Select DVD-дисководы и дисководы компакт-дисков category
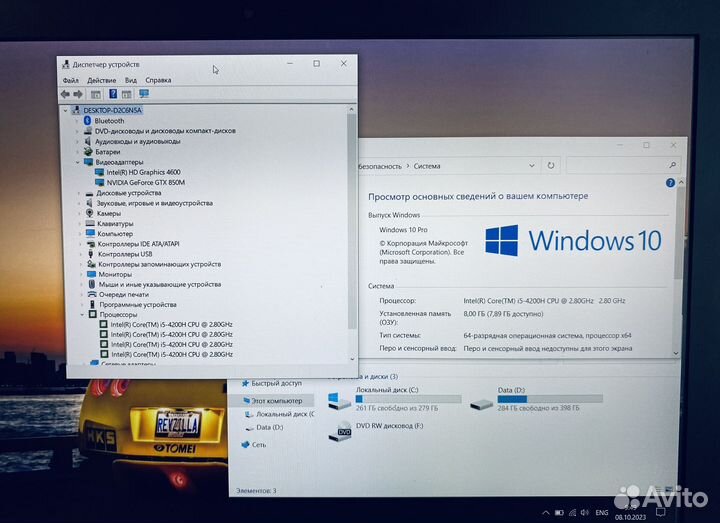 click(165, 131)
